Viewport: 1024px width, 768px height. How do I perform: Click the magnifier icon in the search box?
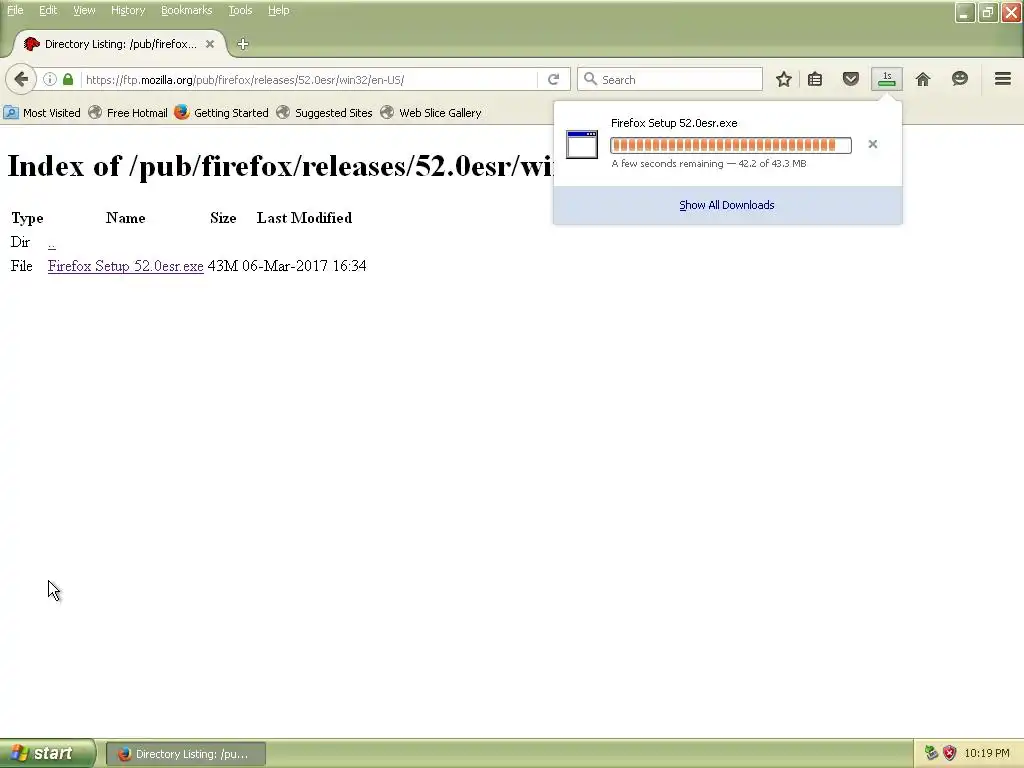pos(590,80)
